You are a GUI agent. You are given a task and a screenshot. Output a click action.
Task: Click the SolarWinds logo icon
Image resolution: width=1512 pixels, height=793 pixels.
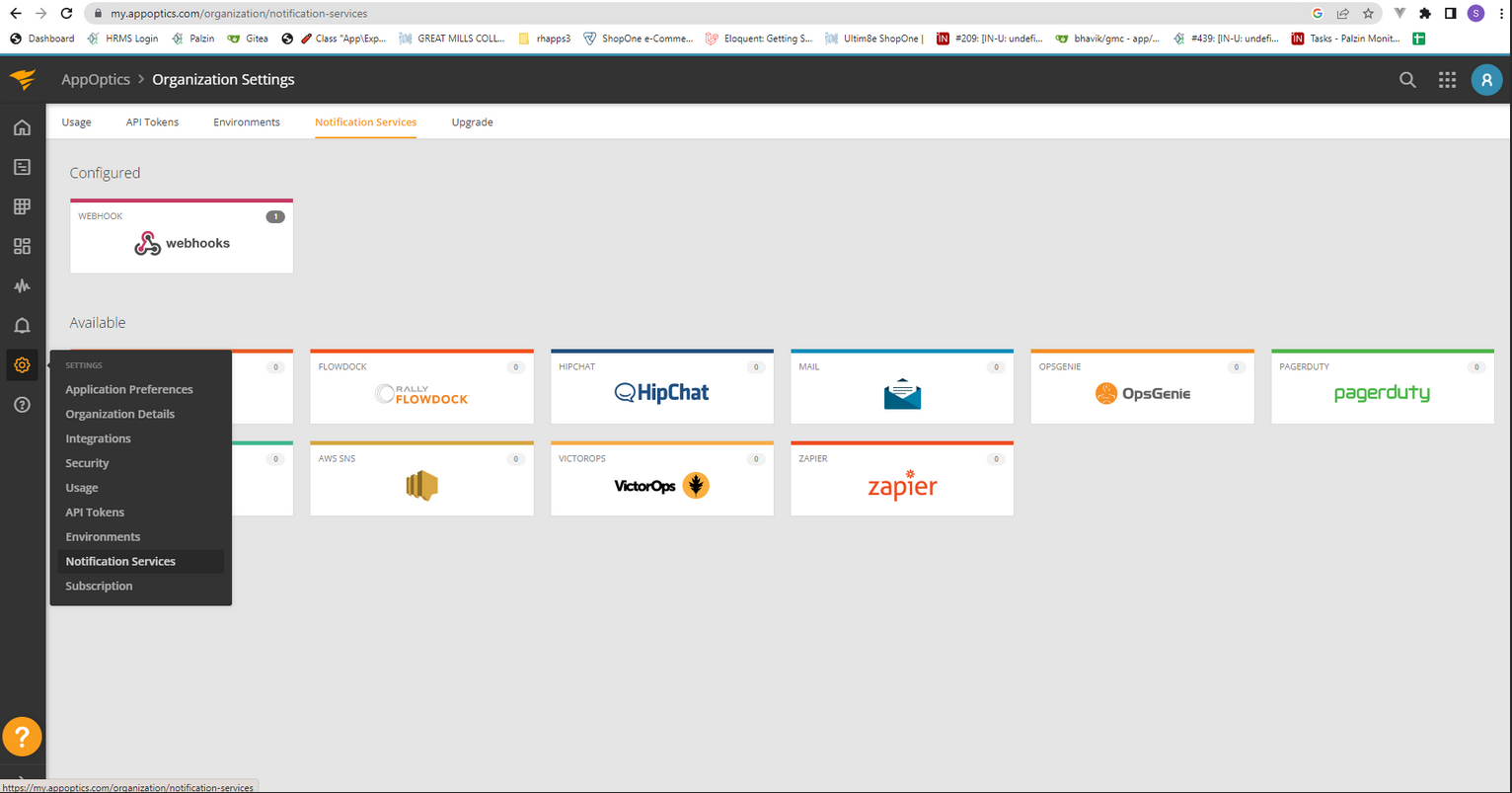coord(23,79)
